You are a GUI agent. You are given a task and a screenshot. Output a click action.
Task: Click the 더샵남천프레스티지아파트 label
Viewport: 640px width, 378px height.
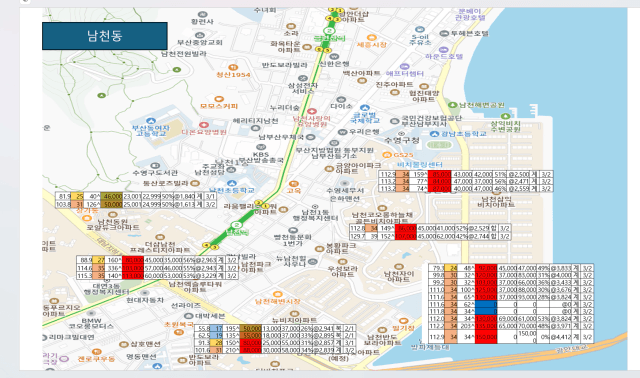coord(160,247)
